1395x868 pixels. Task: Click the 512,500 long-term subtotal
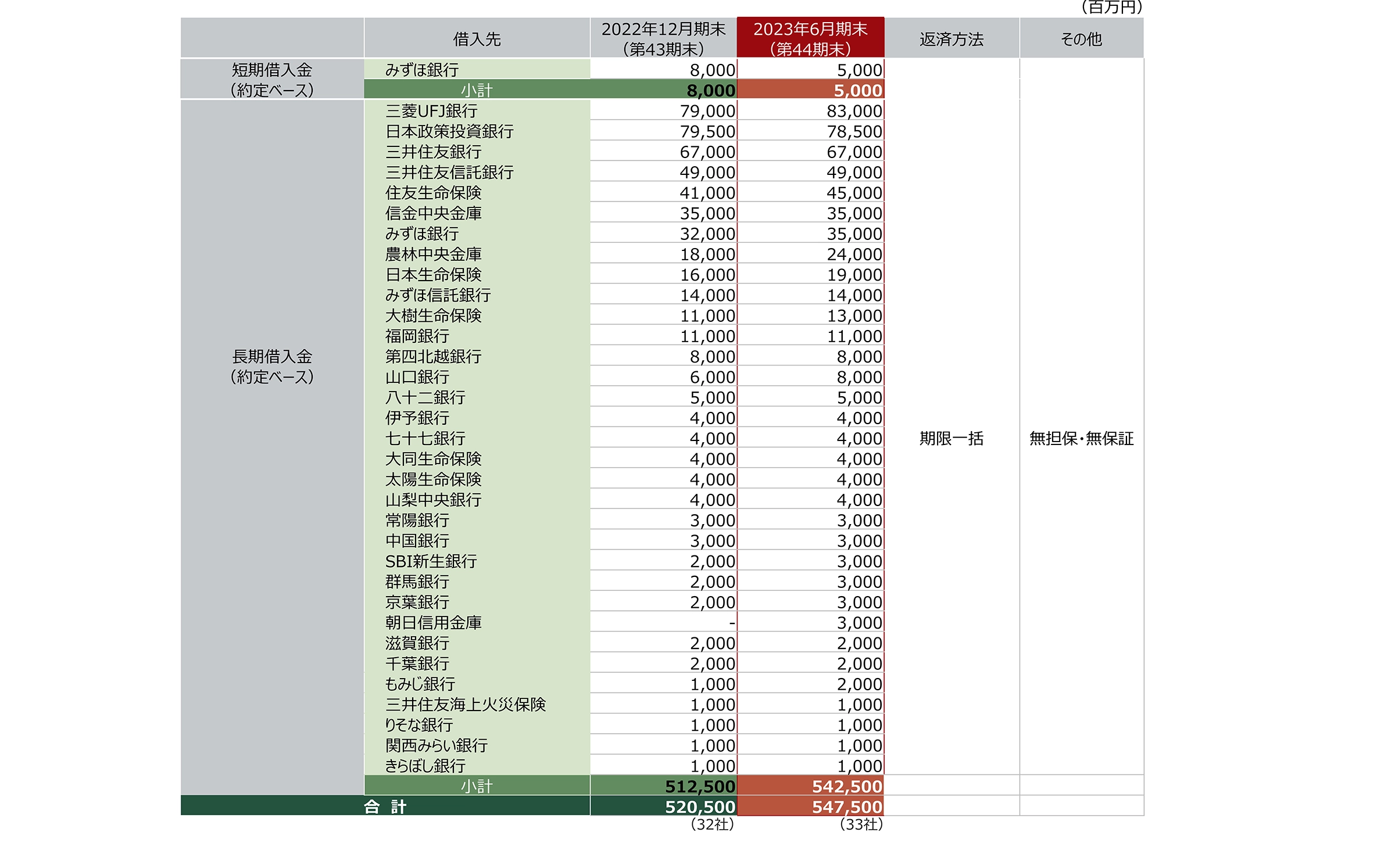(700, 787)
